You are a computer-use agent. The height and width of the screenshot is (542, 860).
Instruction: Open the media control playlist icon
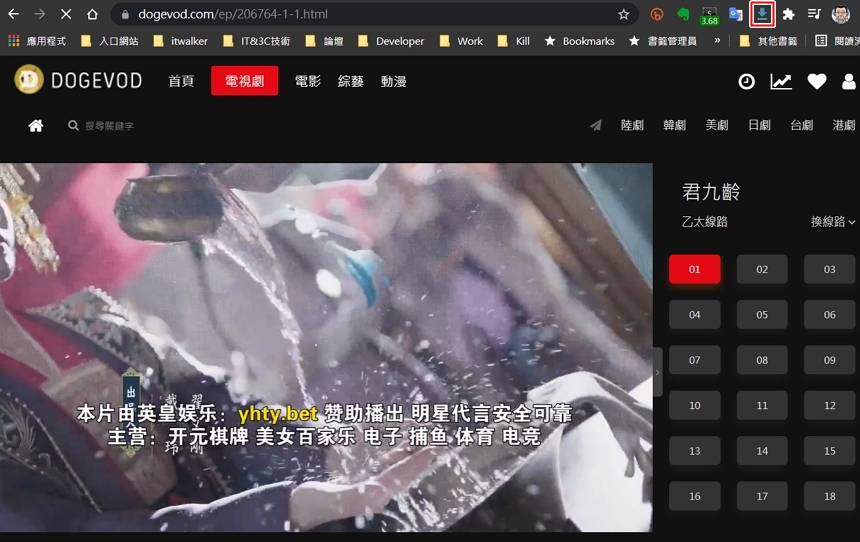814,14
